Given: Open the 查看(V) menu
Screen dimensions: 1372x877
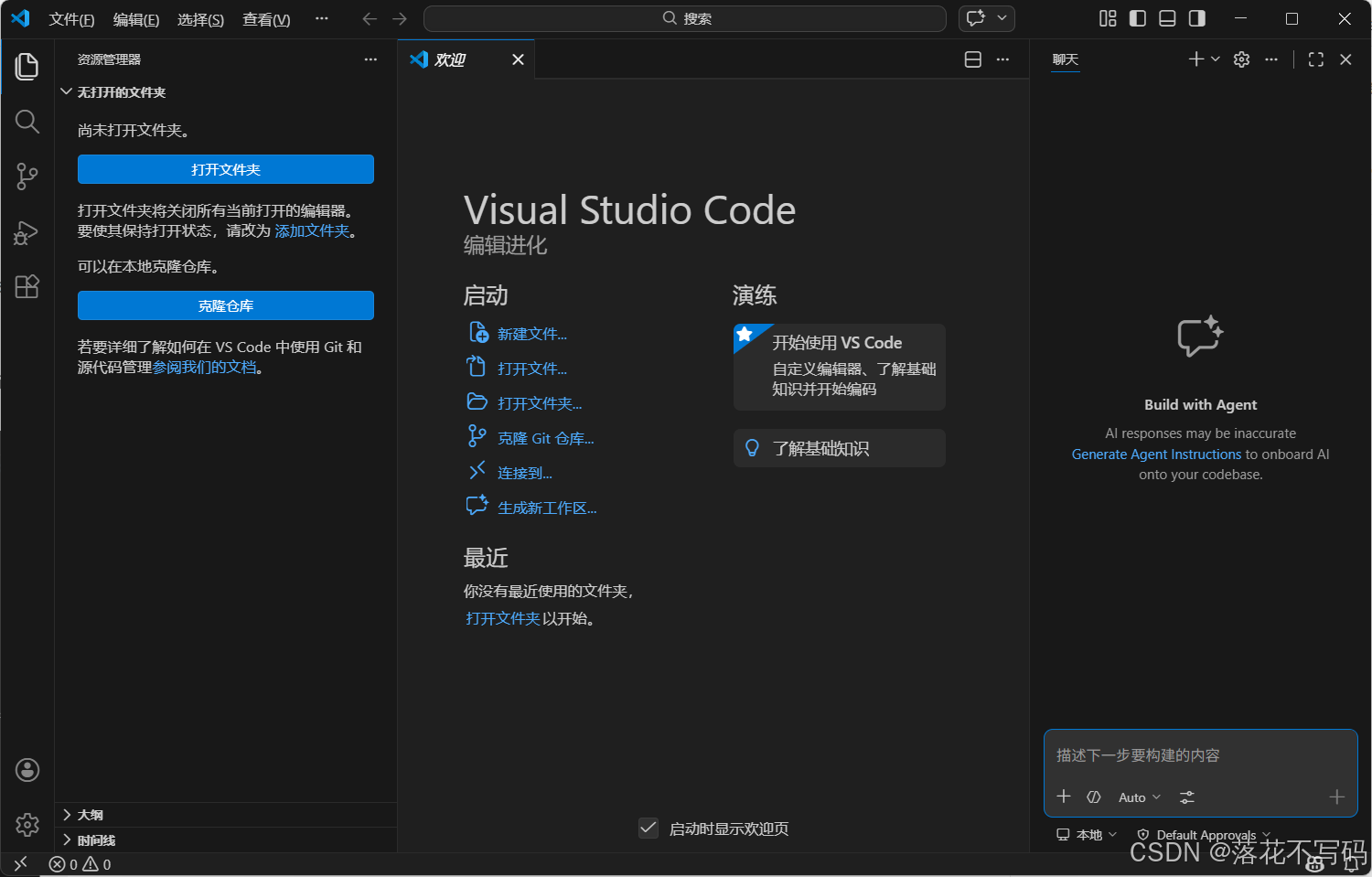Looking at the screenshot, I should (266, 19).
